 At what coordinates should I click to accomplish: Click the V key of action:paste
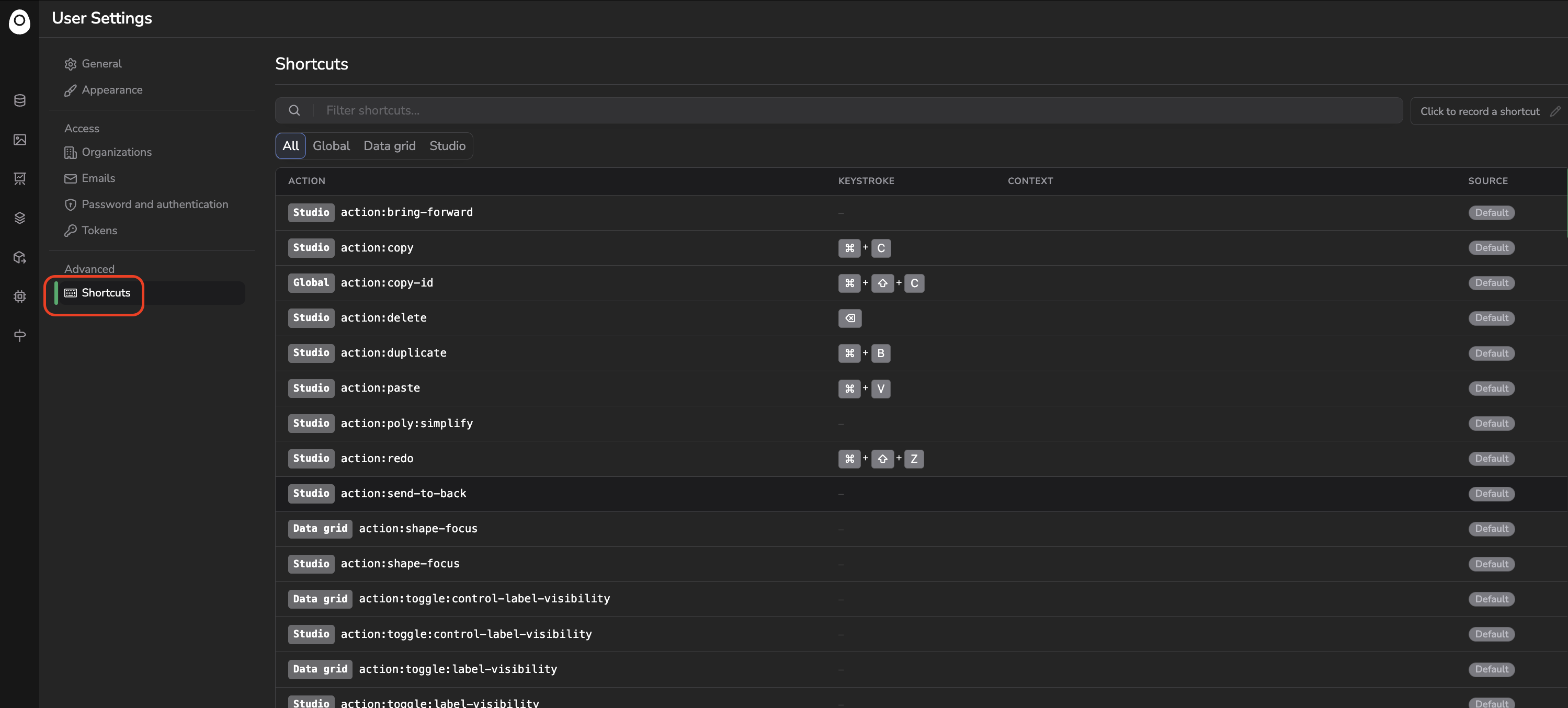pyautogui.click(x=881, y=389)
